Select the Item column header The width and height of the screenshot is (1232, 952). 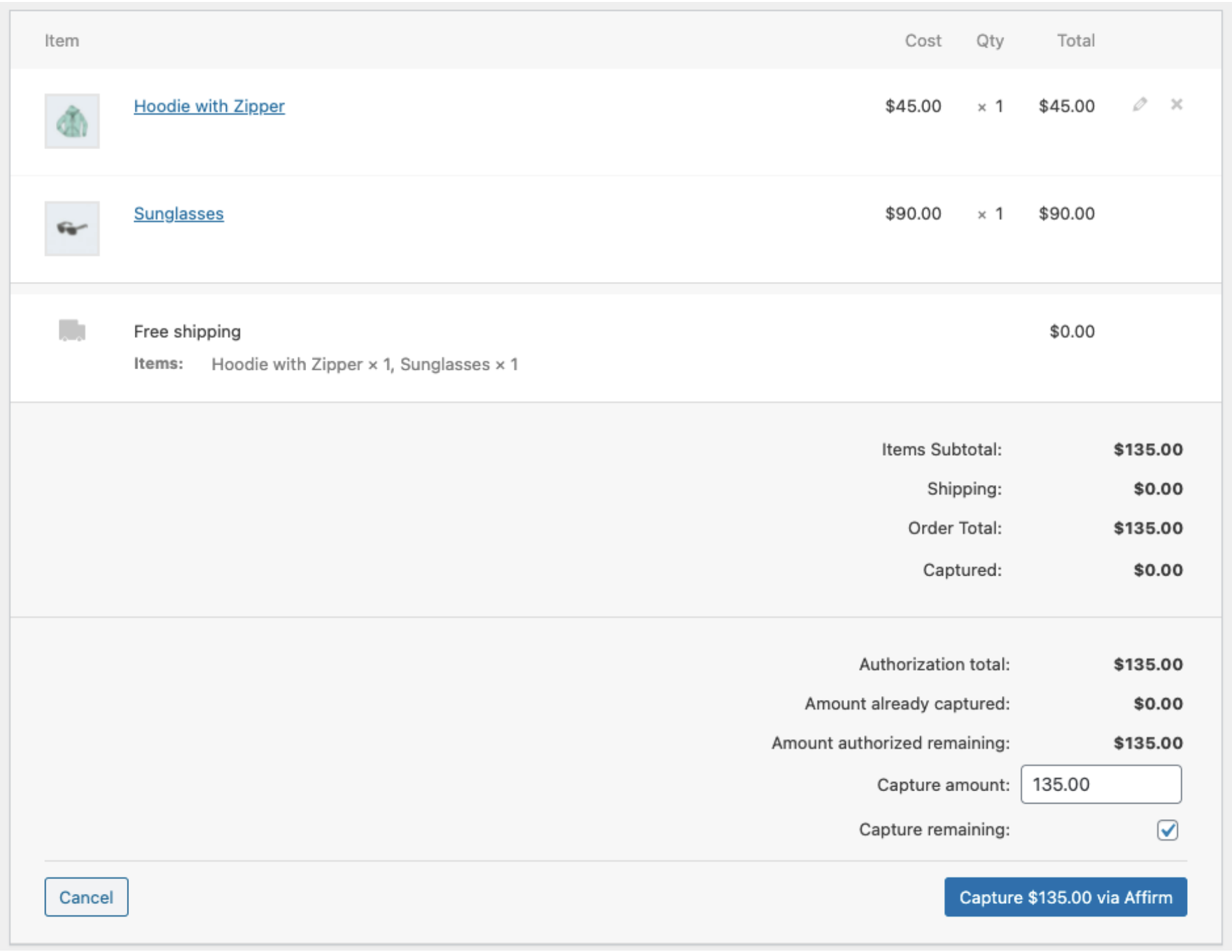(x=62, y=40)
